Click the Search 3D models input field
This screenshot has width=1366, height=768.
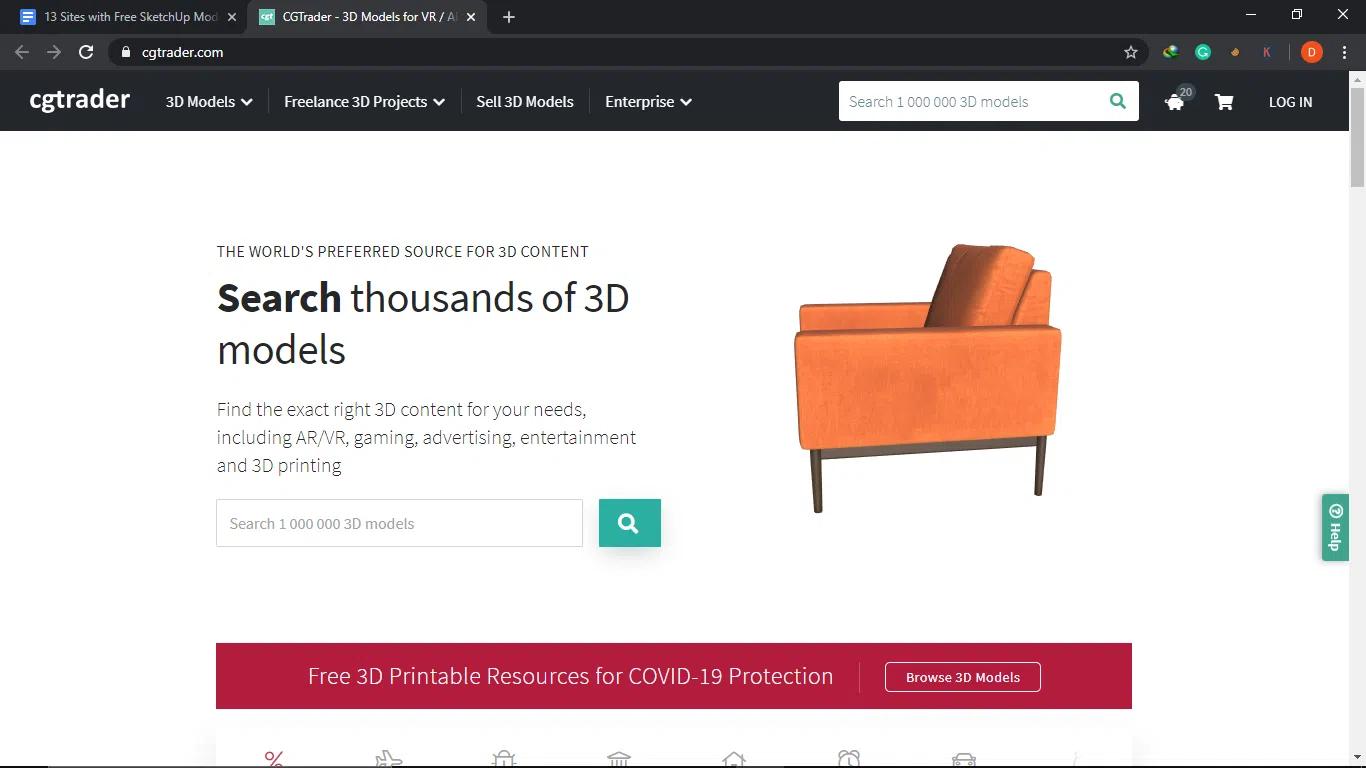[399, 523]
